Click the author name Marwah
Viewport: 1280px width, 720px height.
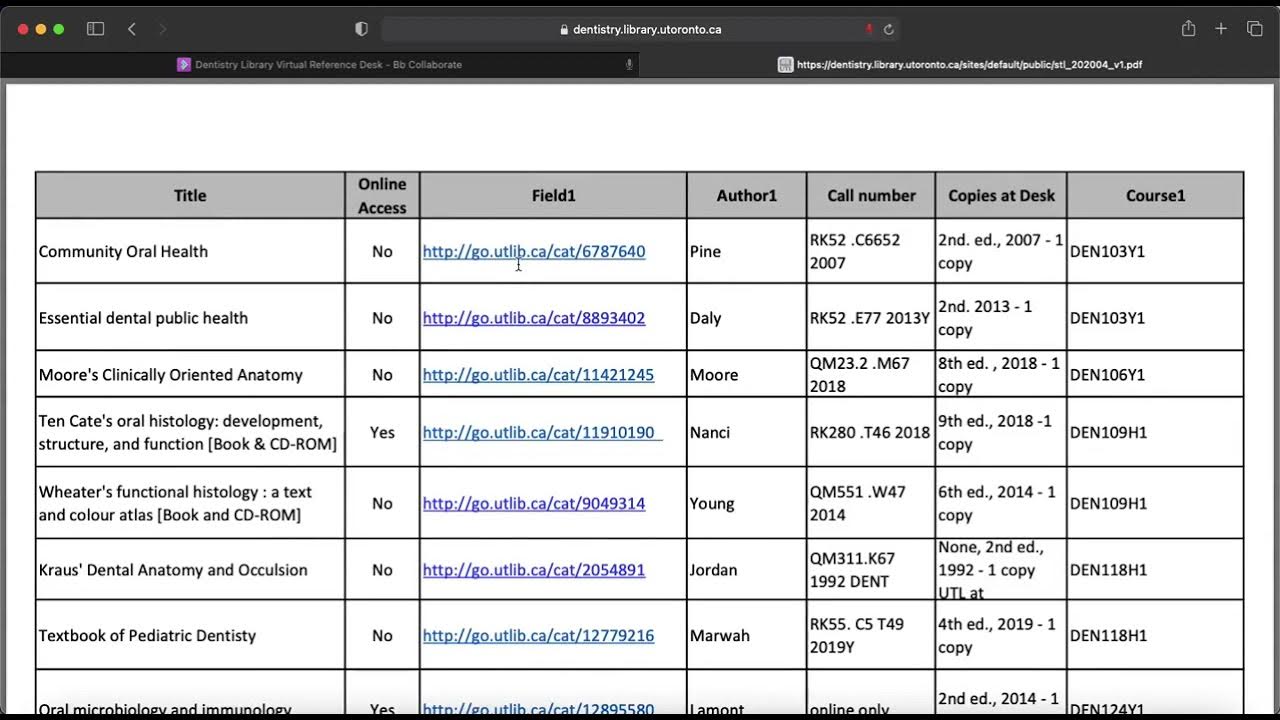[720, 636]
